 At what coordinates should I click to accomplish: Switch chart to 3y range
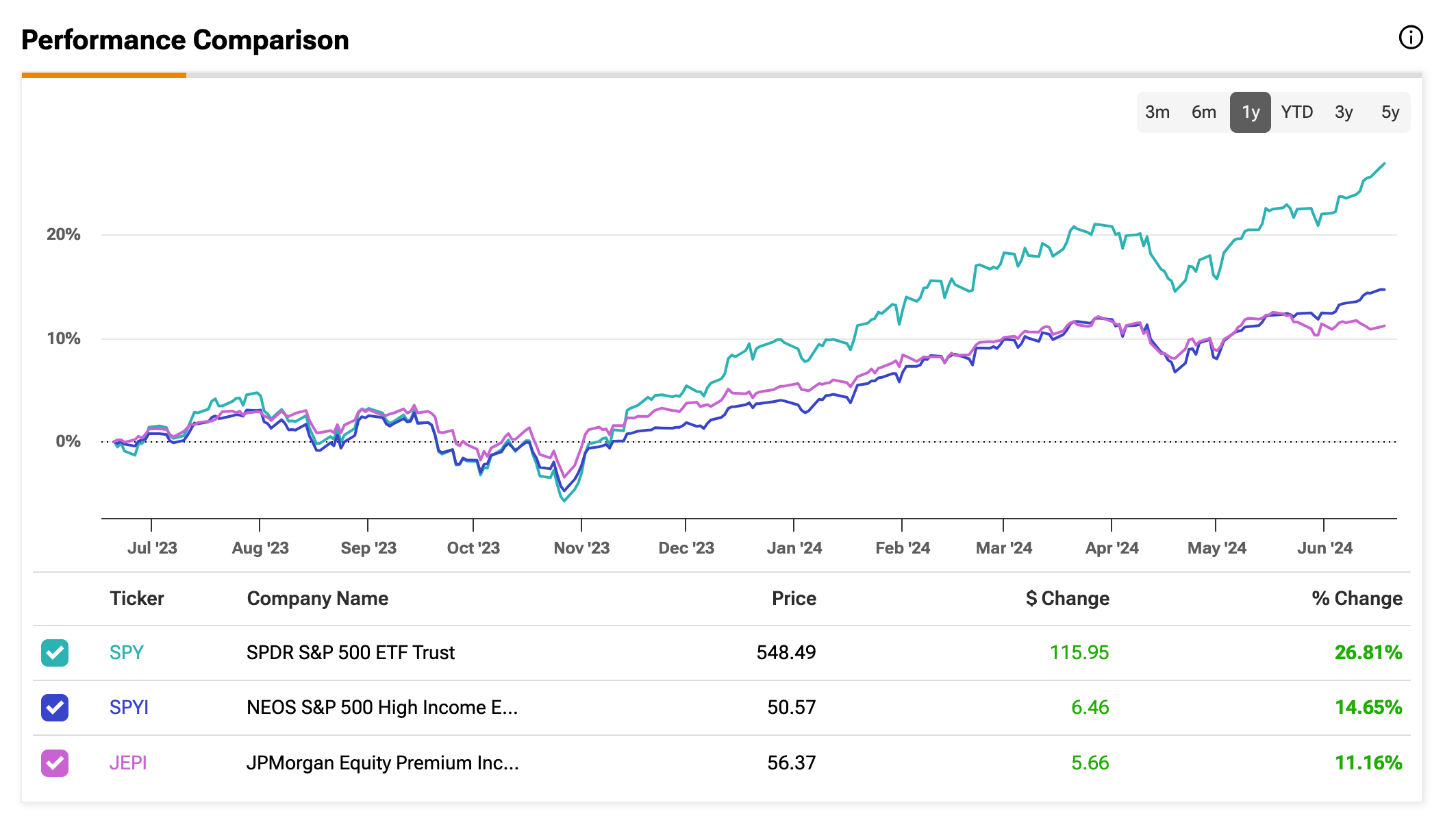(x=1344, y=112)
